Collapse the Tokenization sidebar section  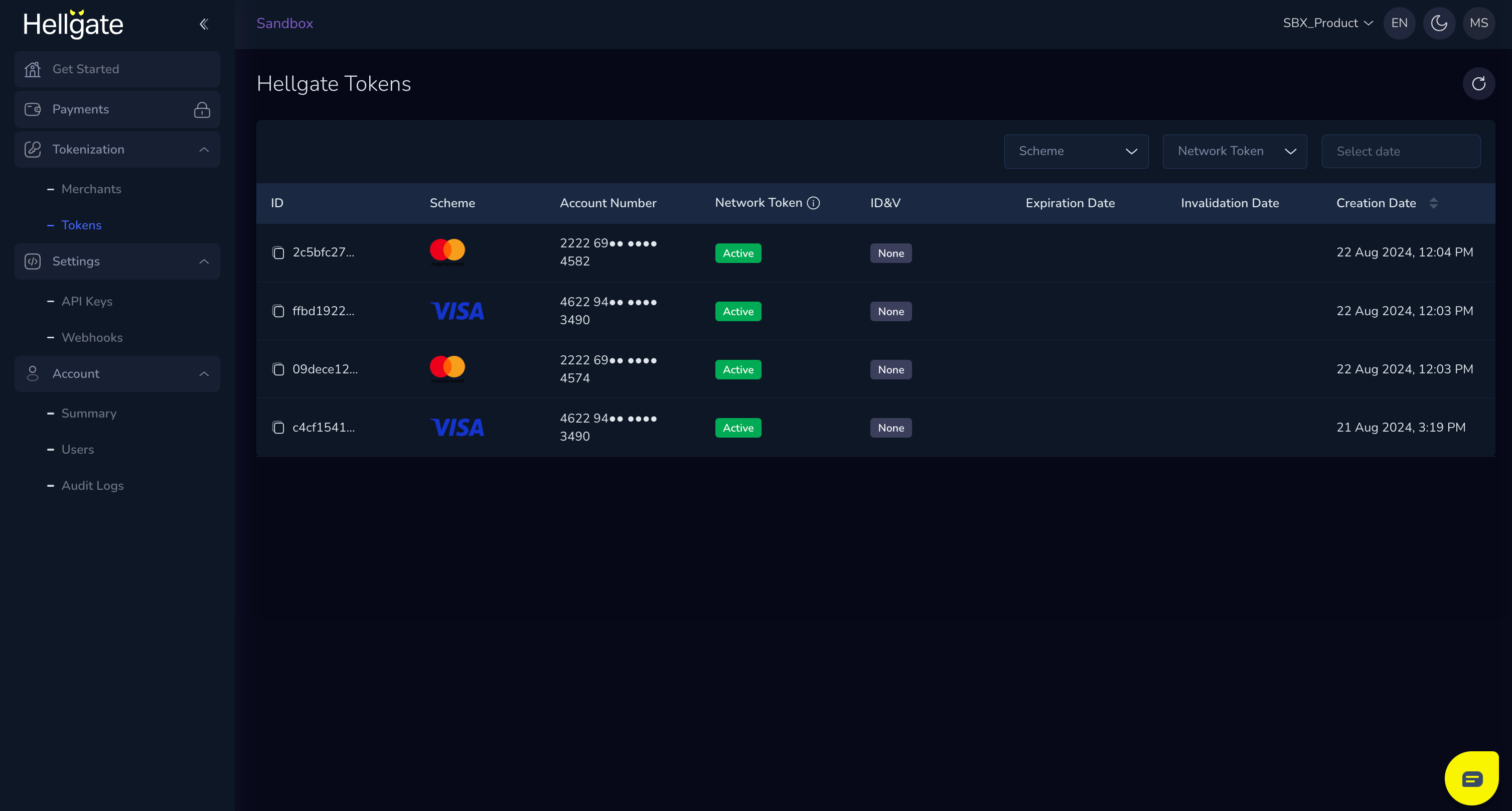tap(204, 150)
